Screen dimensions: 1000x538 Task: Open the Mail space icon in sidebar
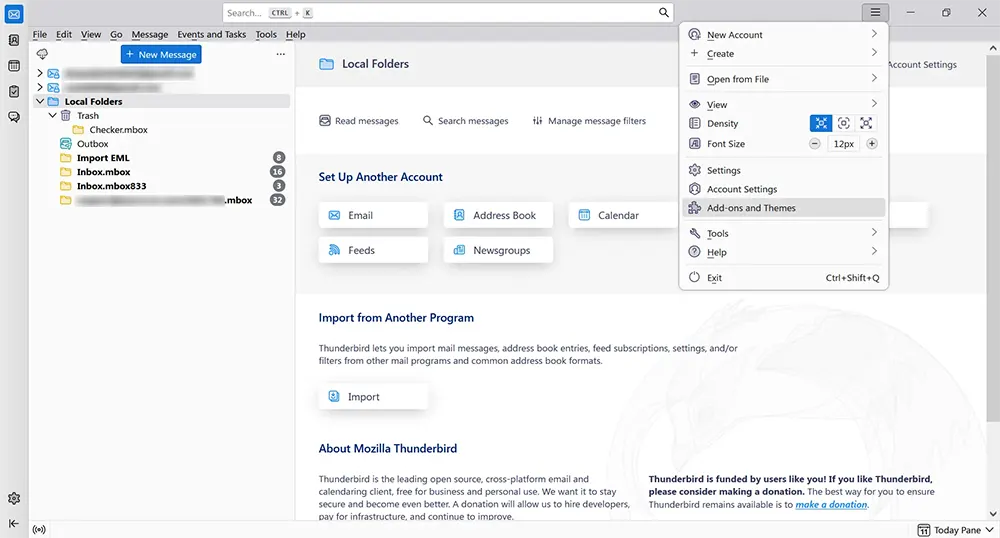pos(14,14)
